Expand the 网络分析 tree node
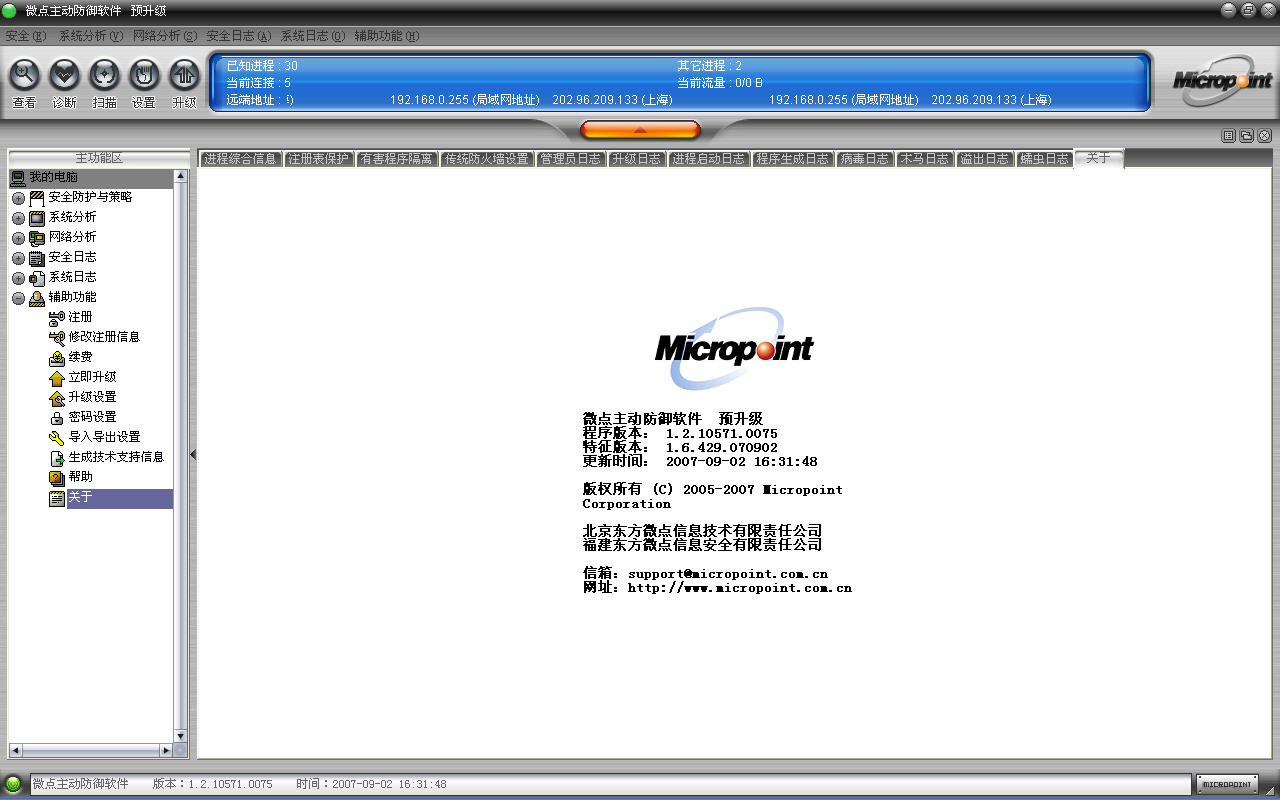This screenshot has width=1280, height=800. tap(18, 238)
